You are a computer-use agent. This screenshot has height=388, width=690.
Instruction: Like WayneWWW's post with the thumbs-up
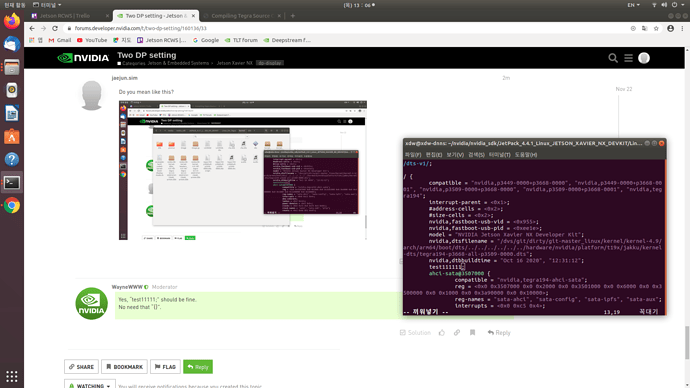[442, 333]
